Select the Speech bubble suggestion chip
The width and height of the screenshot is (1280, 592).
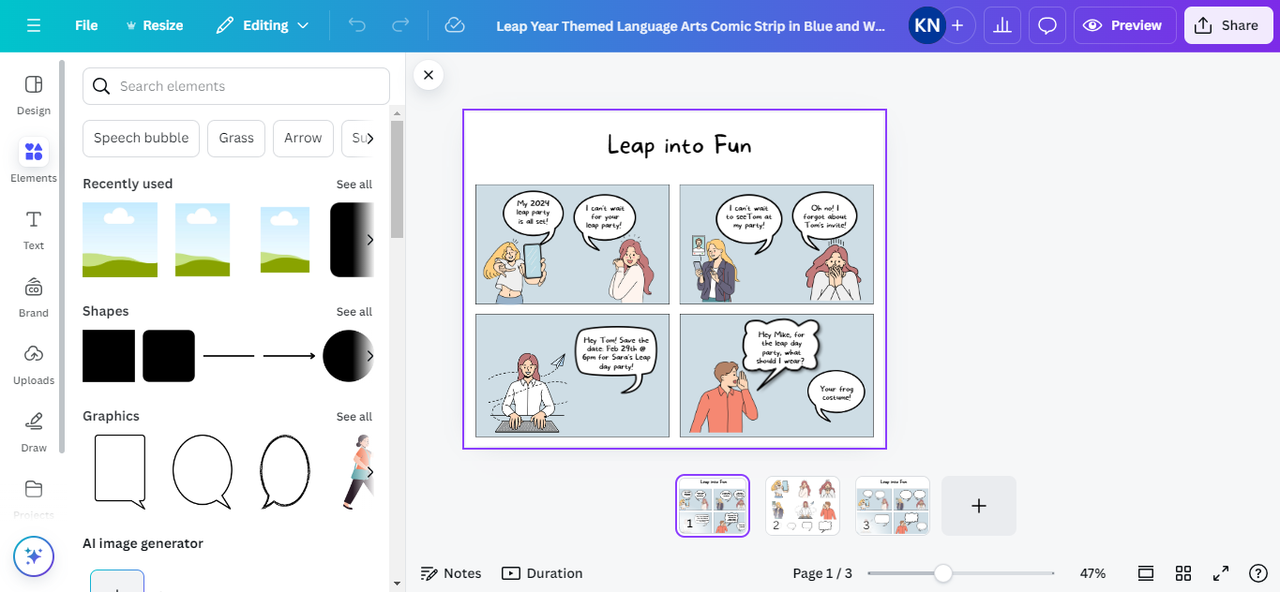click(x=141, y=138)
